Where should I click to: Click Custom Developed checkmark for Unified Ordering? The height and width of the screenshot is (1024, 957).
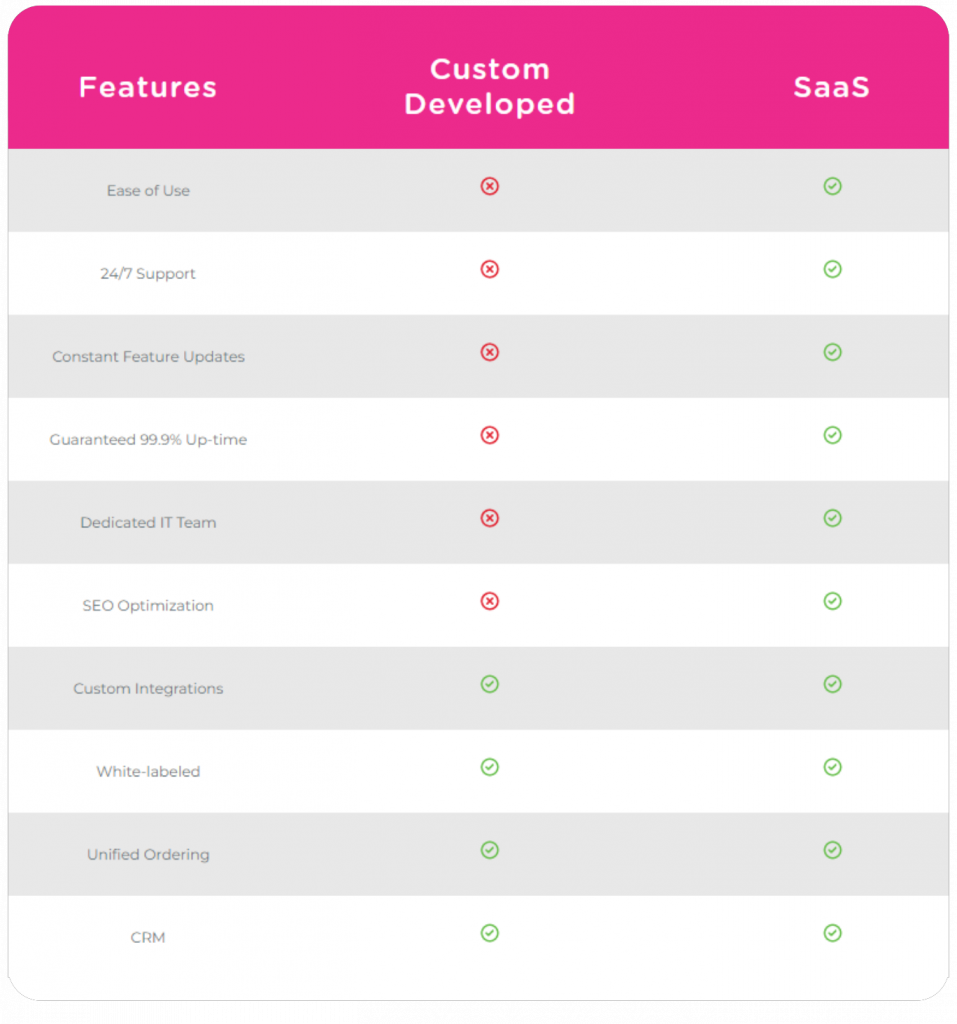point(489,851)
